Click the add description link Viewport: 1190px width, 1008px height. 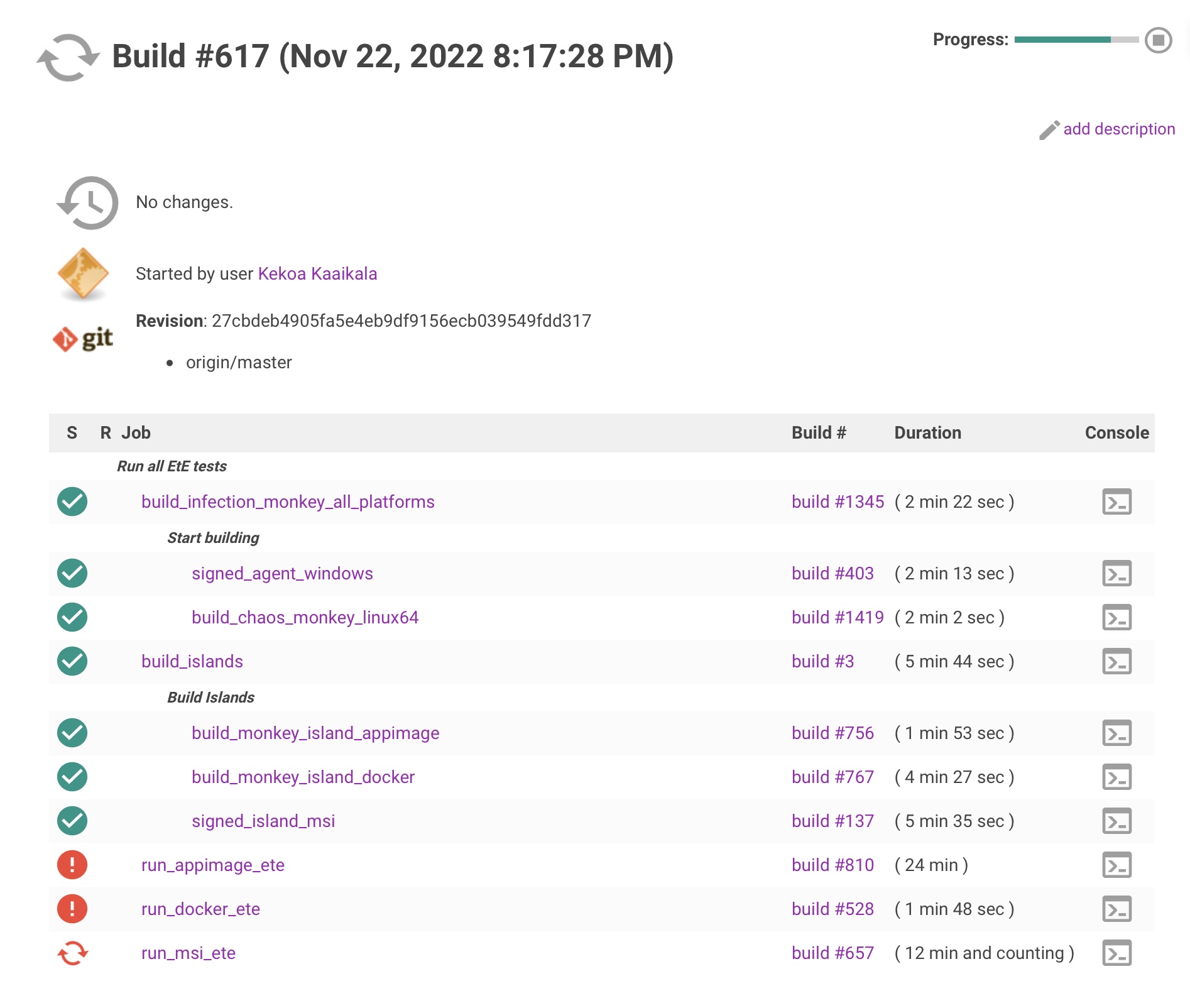pos(1120,129)
